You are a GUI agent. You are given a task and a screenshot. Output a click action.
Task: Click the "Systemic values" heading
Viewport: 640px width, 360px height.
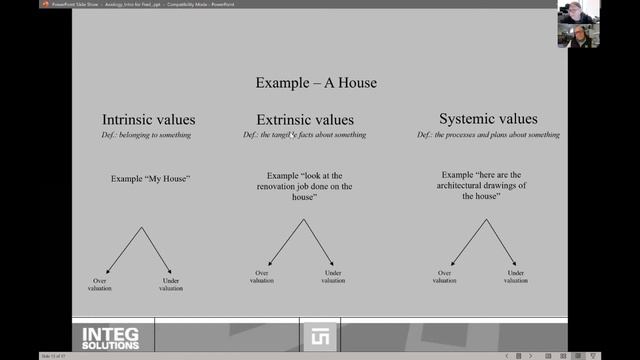pyautogui.click(x=488, y=119)
